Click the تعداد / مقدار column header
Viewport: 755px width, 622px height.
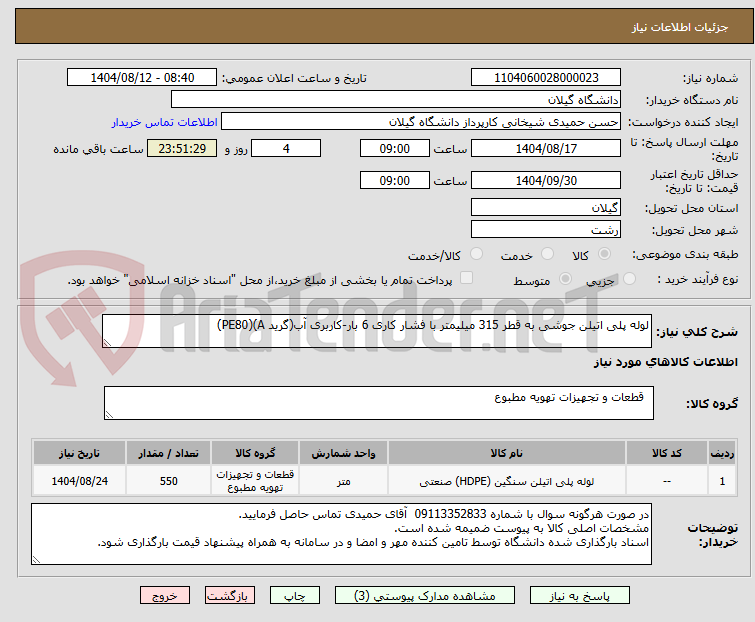169,453
